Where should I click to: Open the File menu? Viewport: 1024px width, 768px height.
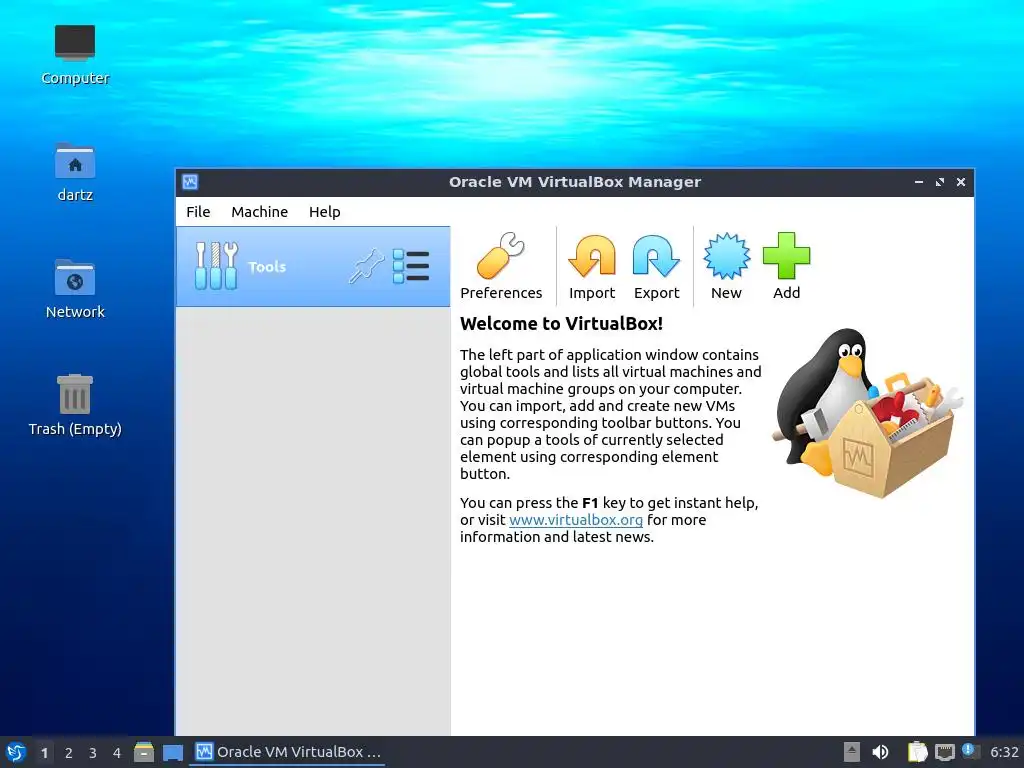click(198, 212)
